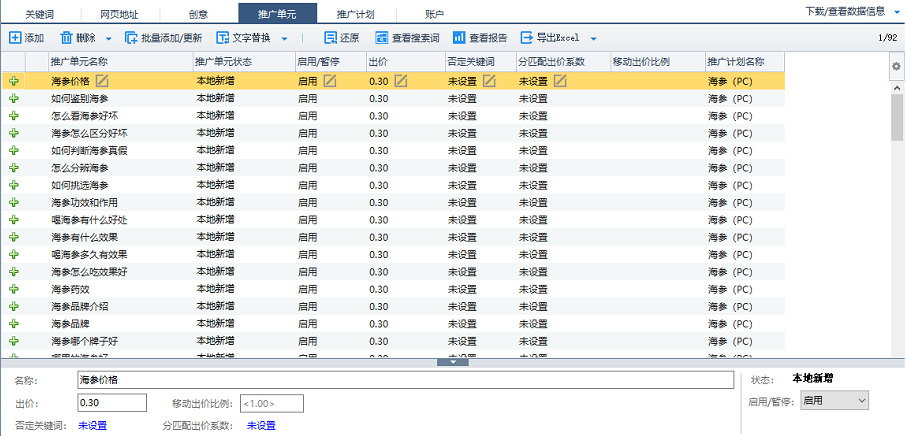Screen dimensions: 906x437
Task: Click green plus icon for 海参价格 row
Action: [x=14, y=81]
